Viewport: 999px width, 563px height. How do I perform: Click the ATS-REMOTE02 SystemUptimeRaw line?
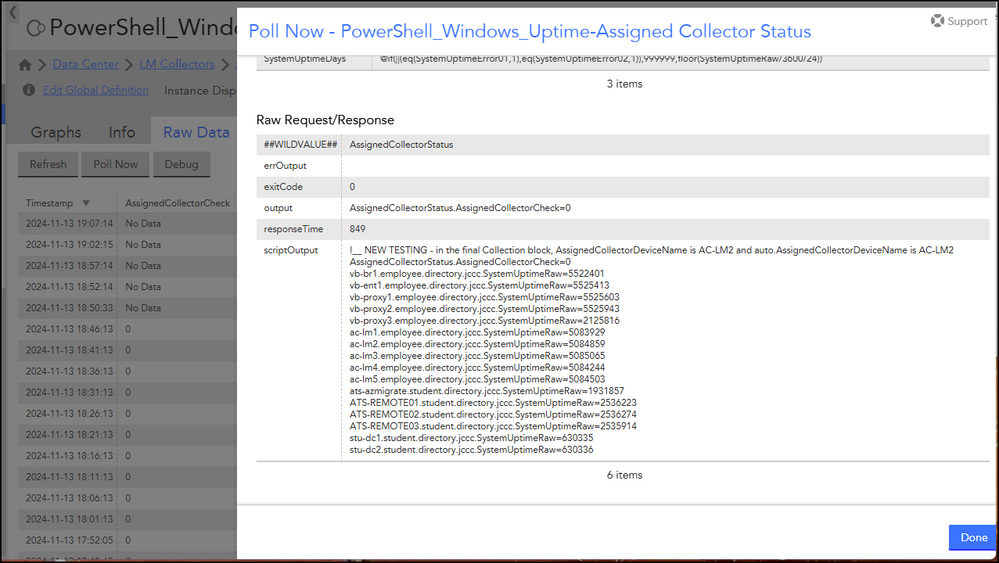coord(492,414)
